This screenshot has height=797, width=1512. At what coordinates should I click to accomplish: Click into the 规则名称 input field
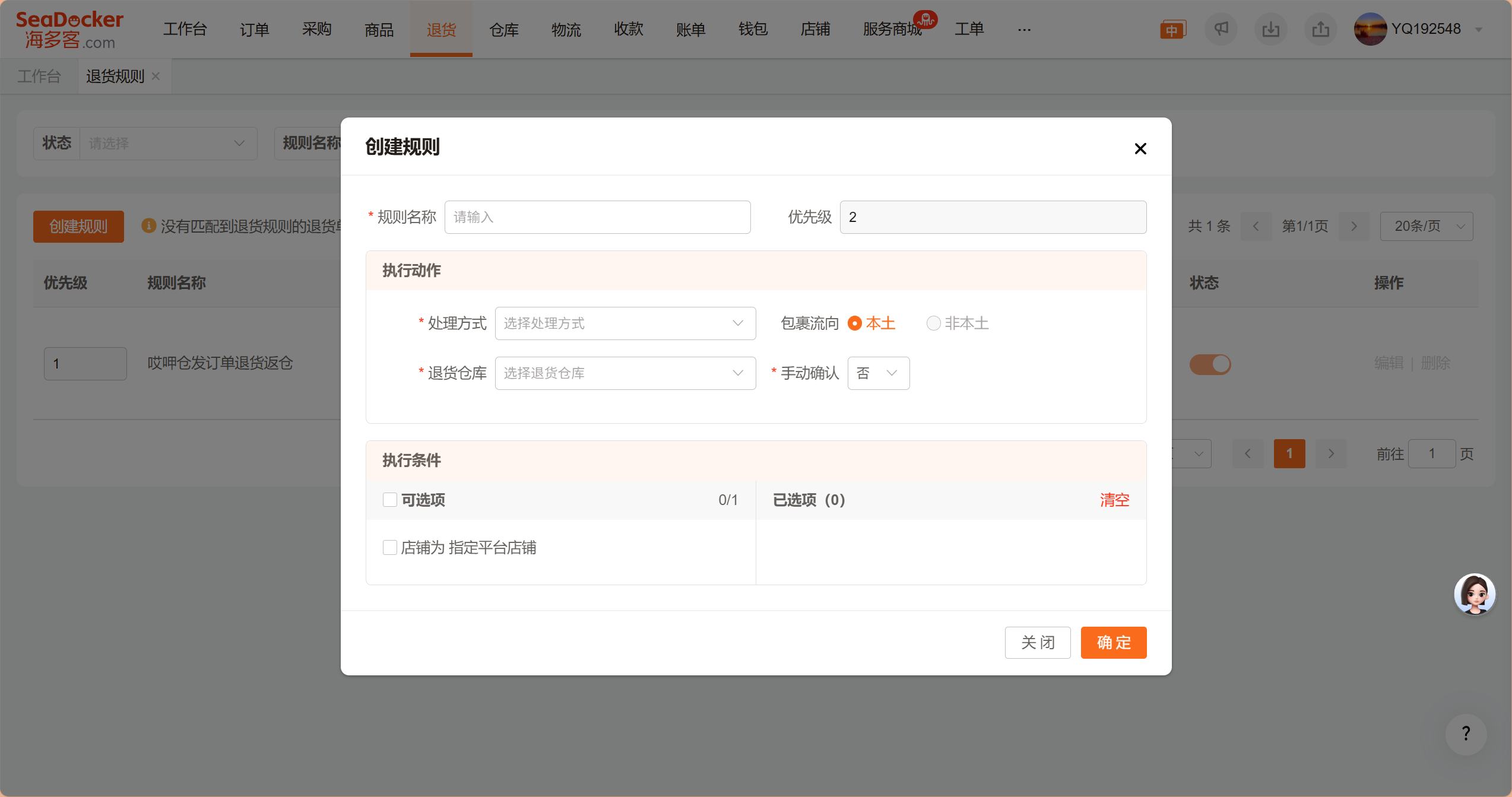pos(597,217)
